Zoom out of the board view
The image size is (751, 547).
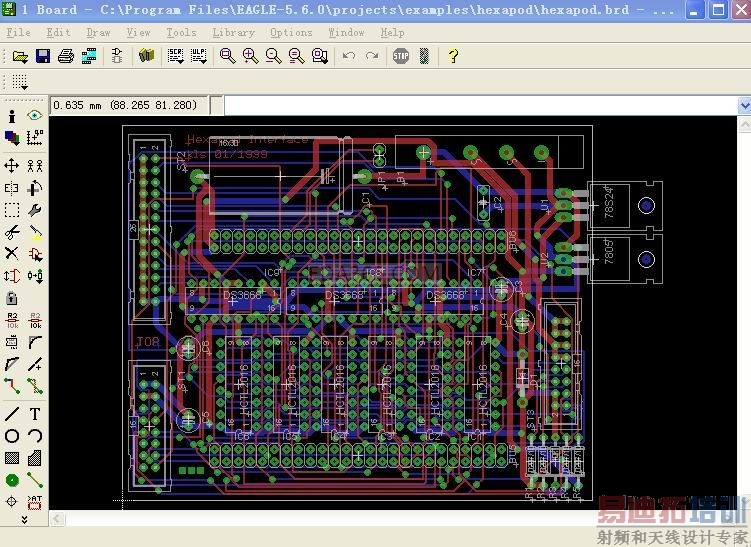click(273, 56)
